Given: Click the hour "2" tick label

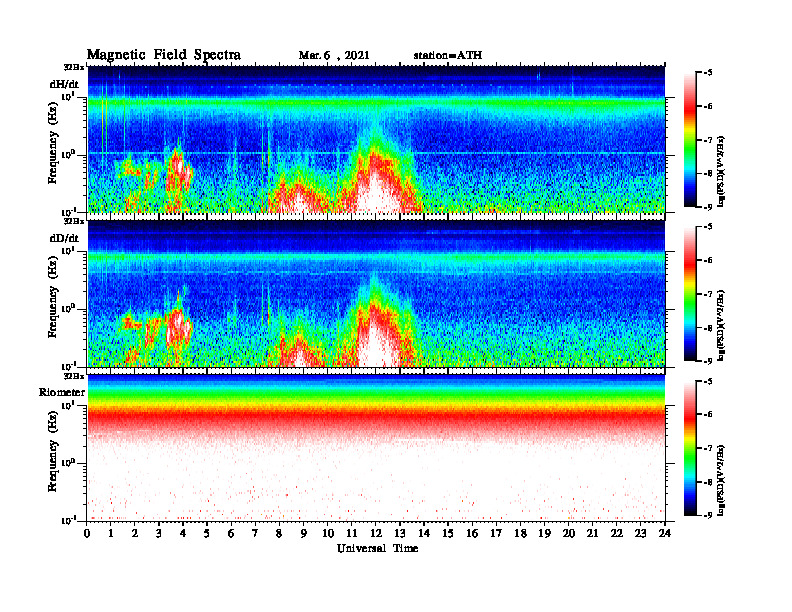Looking at the screenshot, I should [x=135, y=533].
